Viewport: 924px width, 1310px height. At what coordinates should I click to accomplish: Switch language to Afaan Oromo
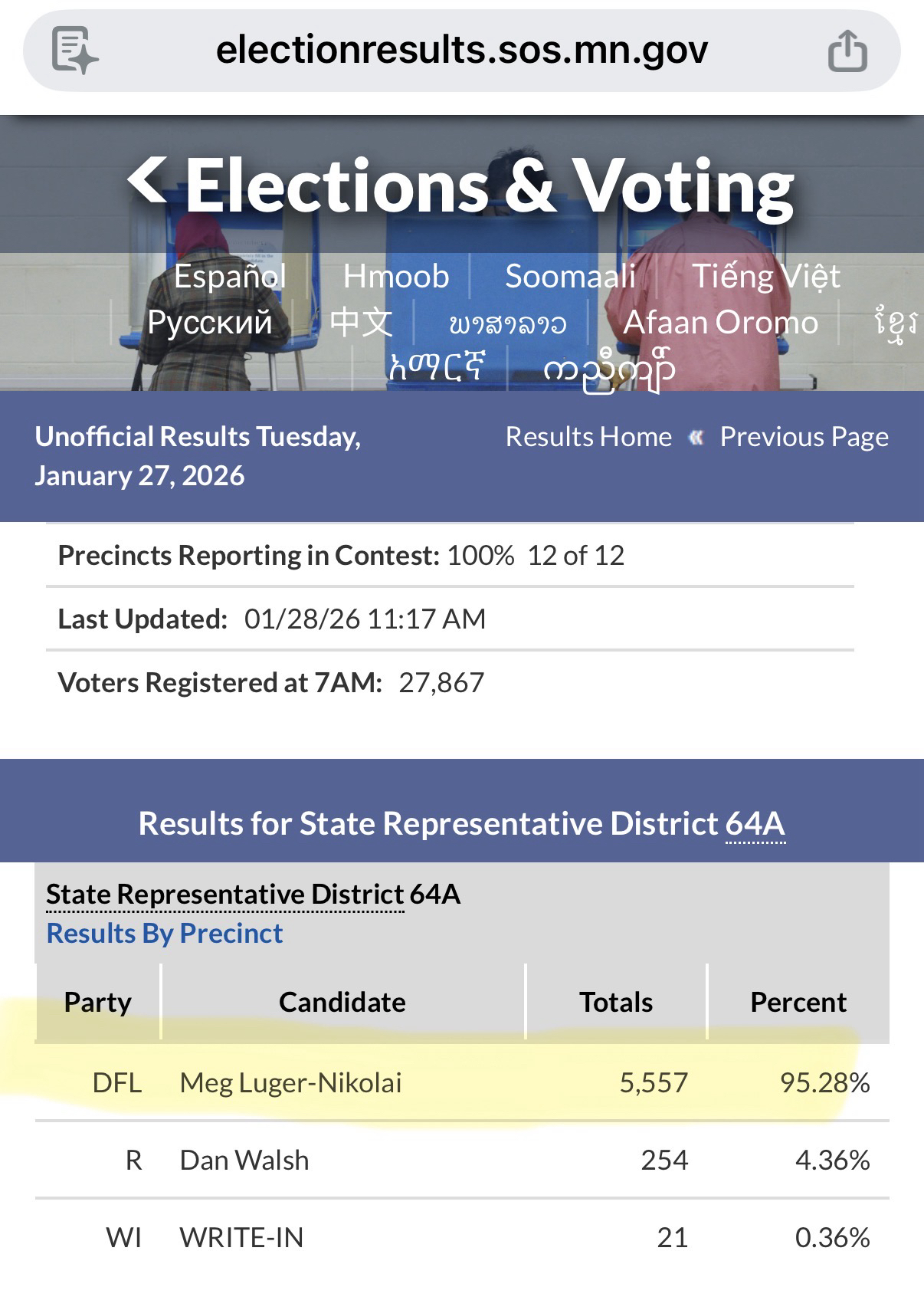(x=720, y=323)
